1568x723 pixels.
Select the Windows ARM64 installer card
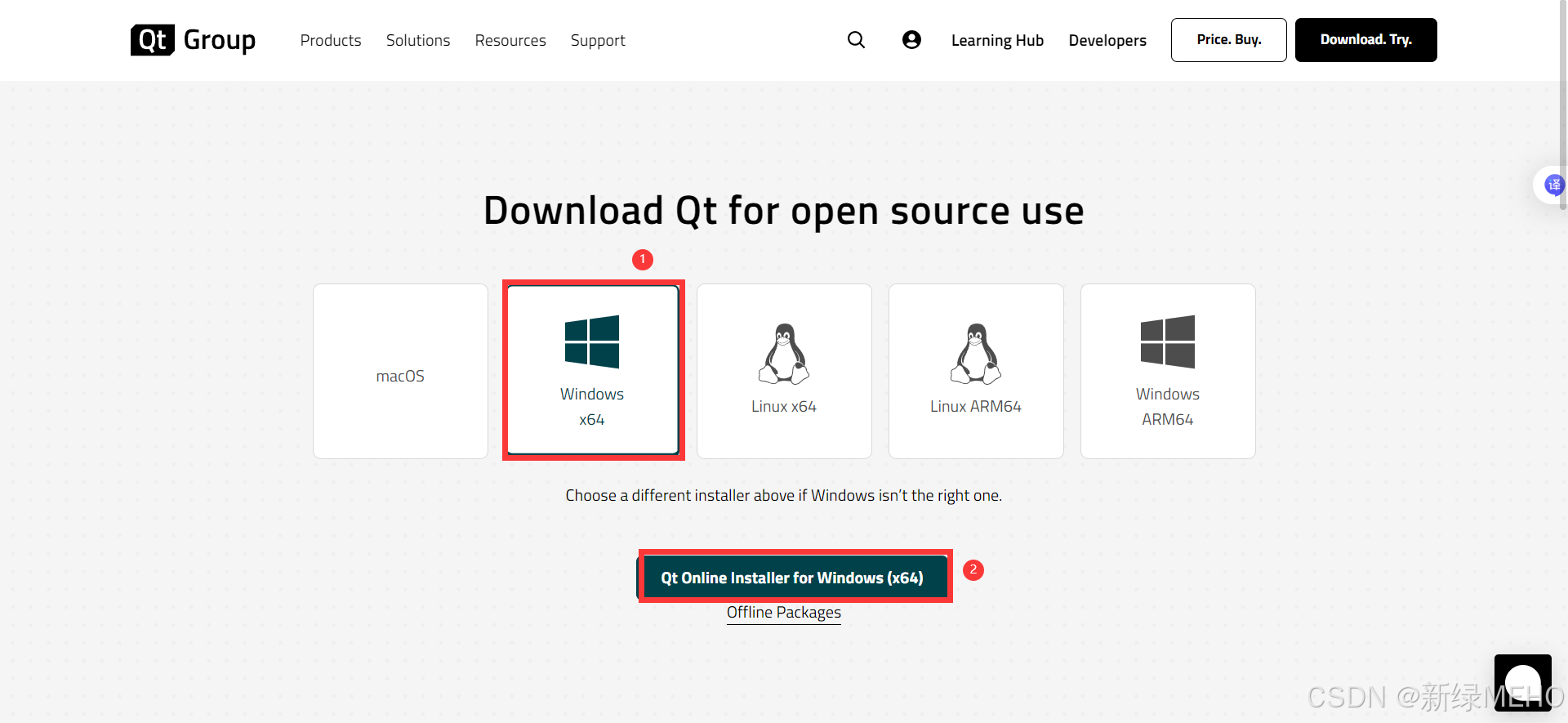click(1168, 371)
